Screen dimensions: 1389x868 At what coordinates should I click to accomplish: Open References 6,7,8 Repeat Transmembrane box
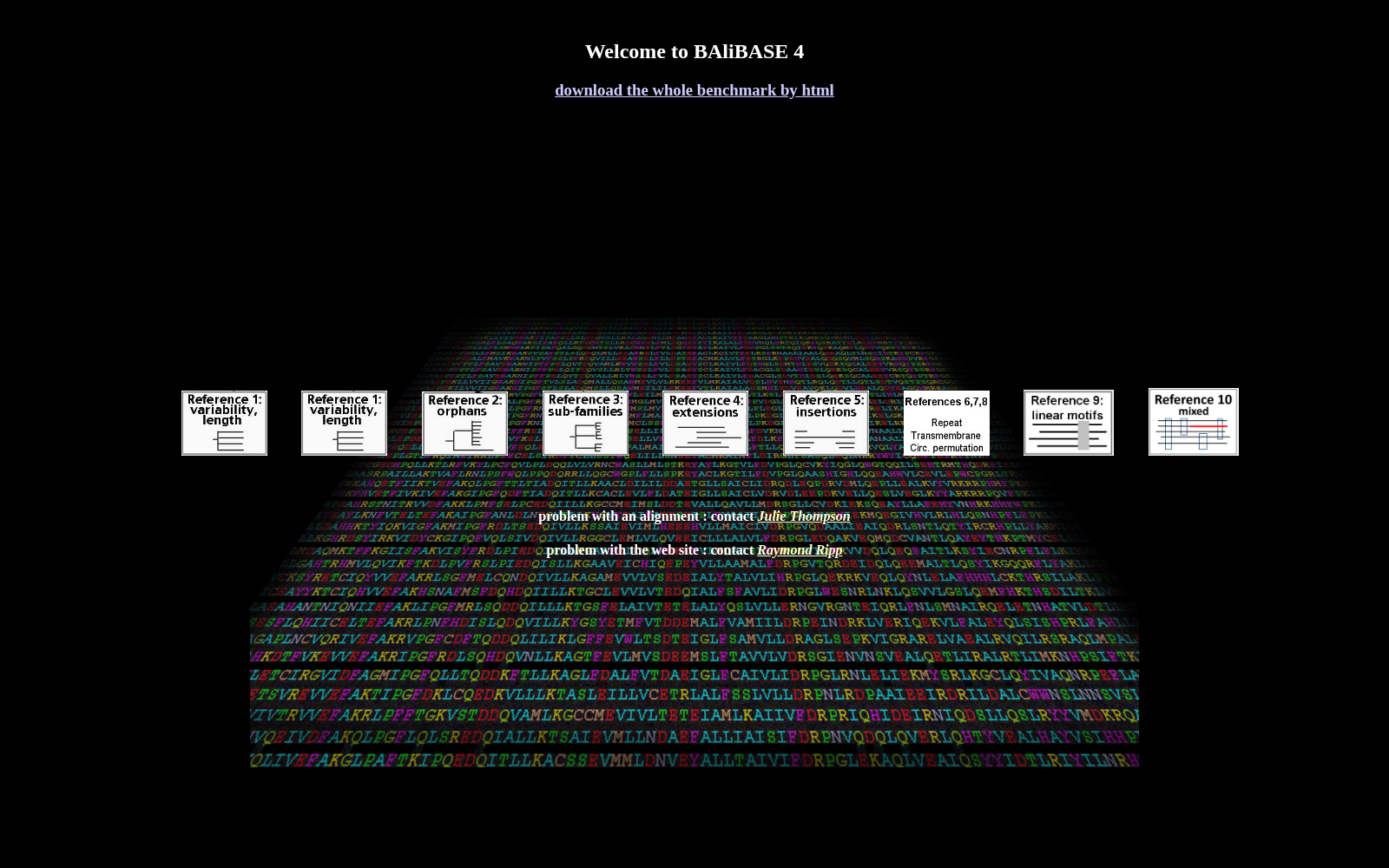[946, 424]
